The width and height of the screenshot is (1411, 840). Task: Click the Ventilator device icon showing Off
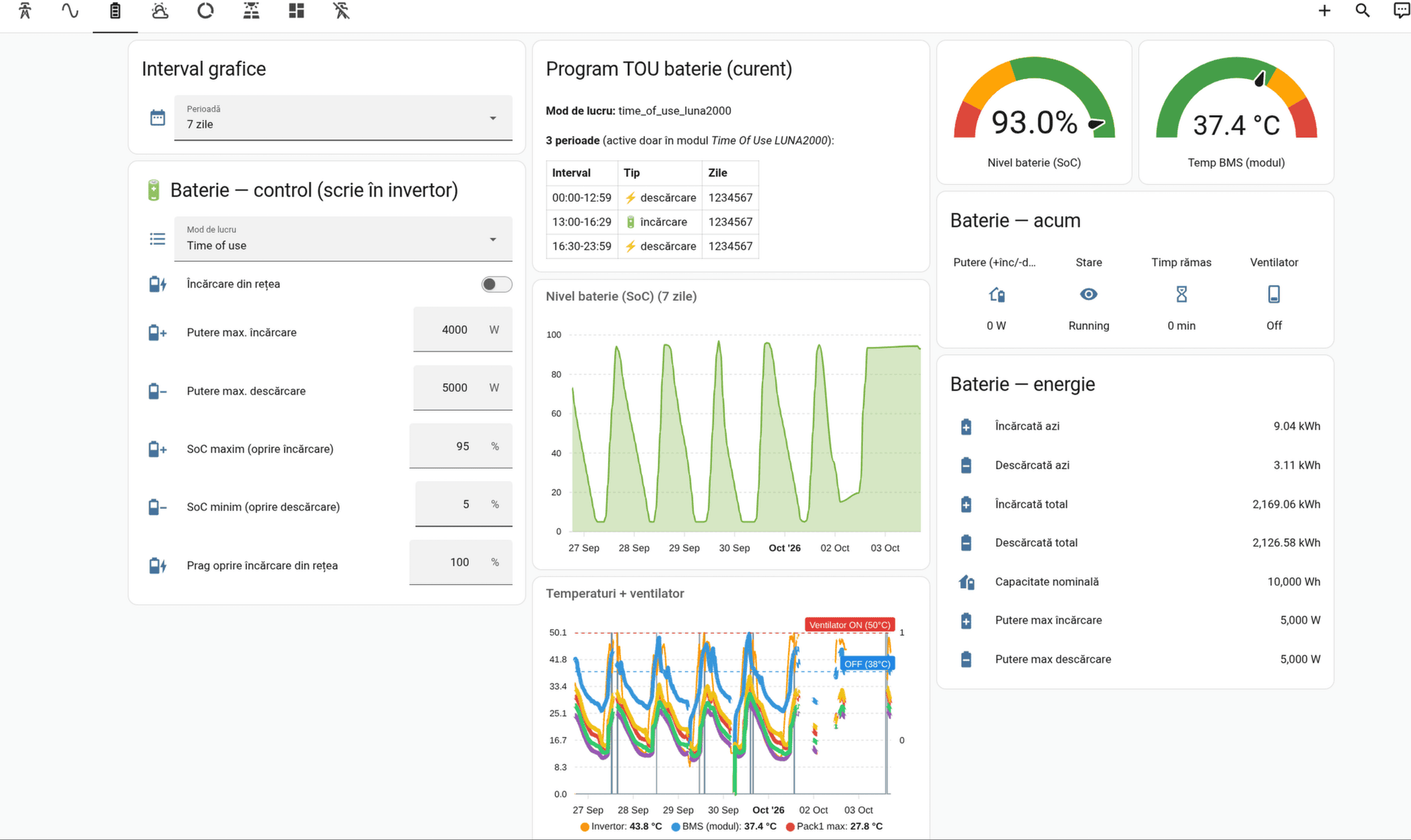point(1274,294)
